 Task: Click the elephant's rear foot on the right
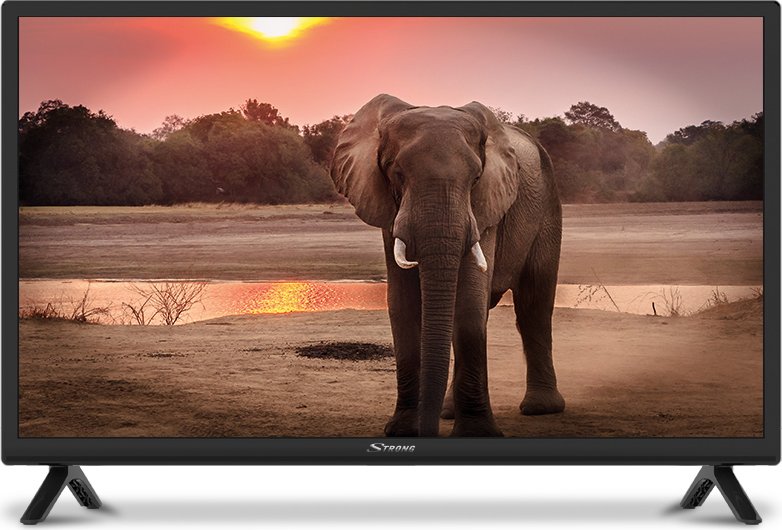pyautogui.click(x=542, y=402)
